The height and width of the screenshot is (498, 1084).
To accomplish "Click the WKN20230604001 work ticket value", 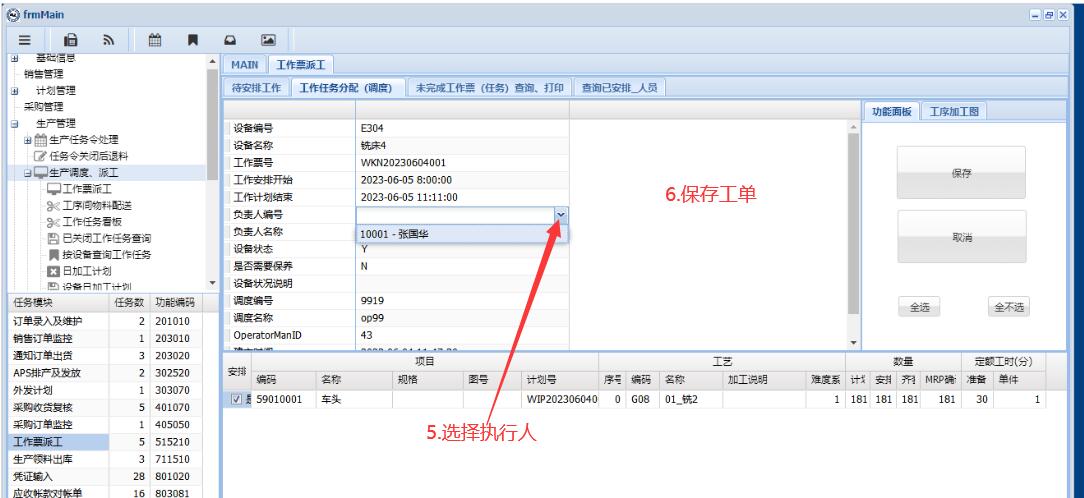I will pyautogui.click(x=403, y=163).
